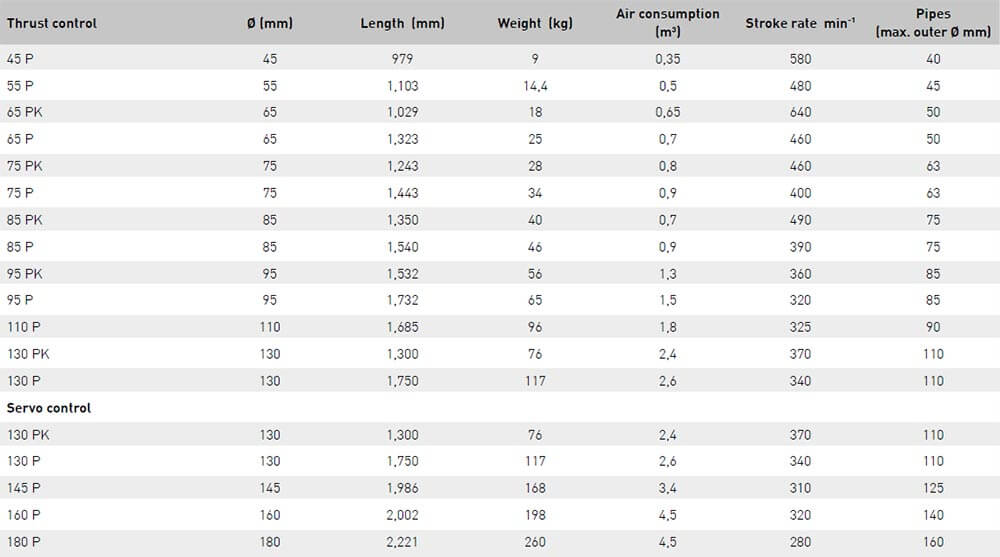Image resolution: width=1000 pixels, height=557 pixels.
Task: Select the Servo control section heading
Action: point(49,408)
